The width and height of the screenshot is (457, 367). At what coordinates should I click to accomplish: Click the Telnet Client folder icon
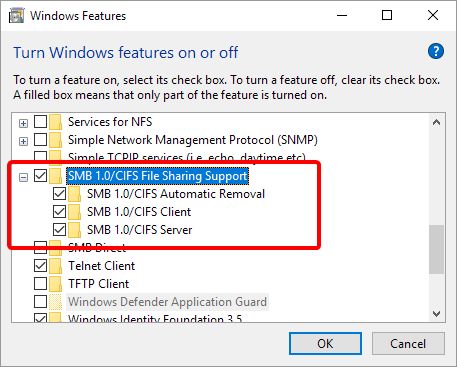click(56, 266)
